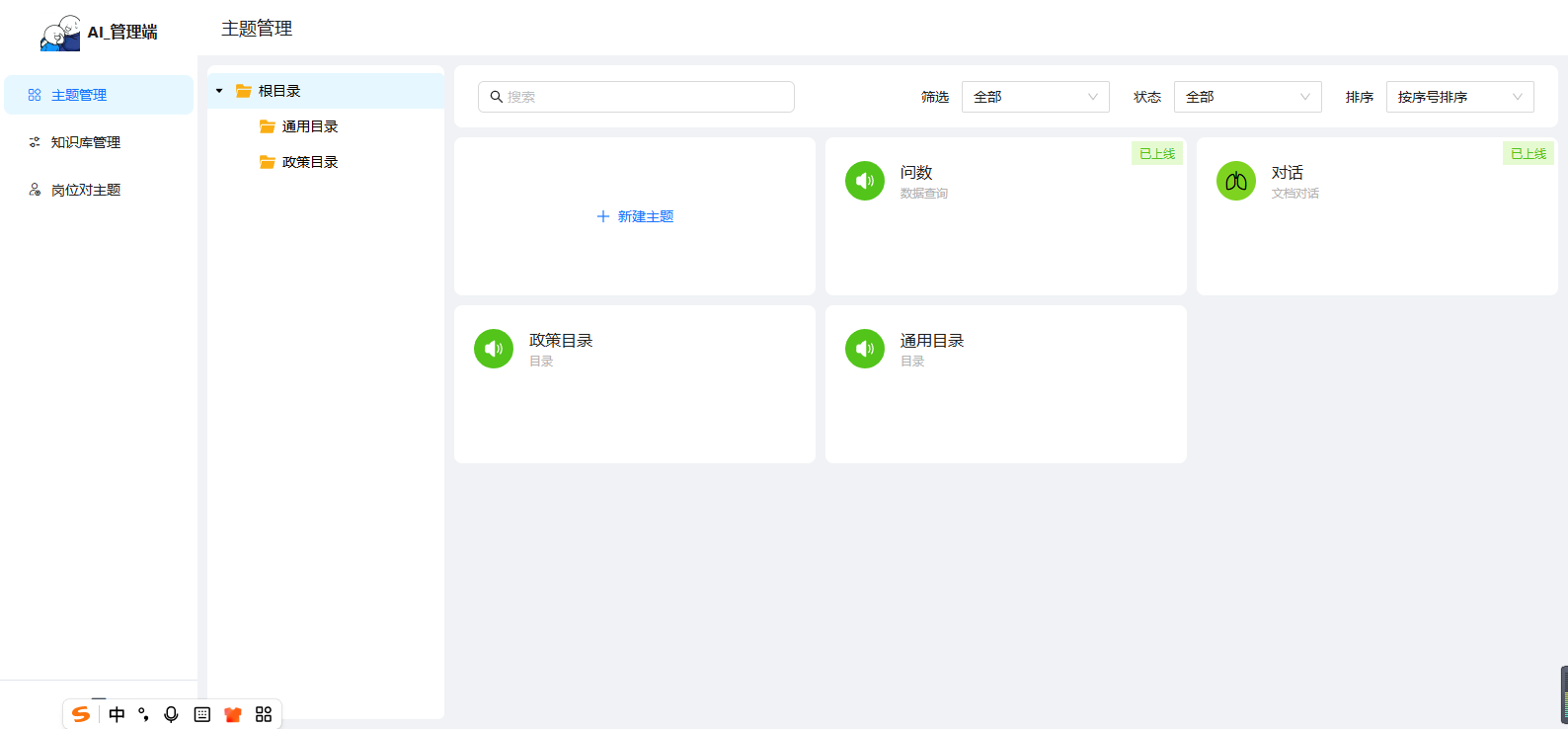Click the speaker icon on 通用目录 card
This screenshot has width=1568, height=729.
pyautogui.click(x=864, y=349)
